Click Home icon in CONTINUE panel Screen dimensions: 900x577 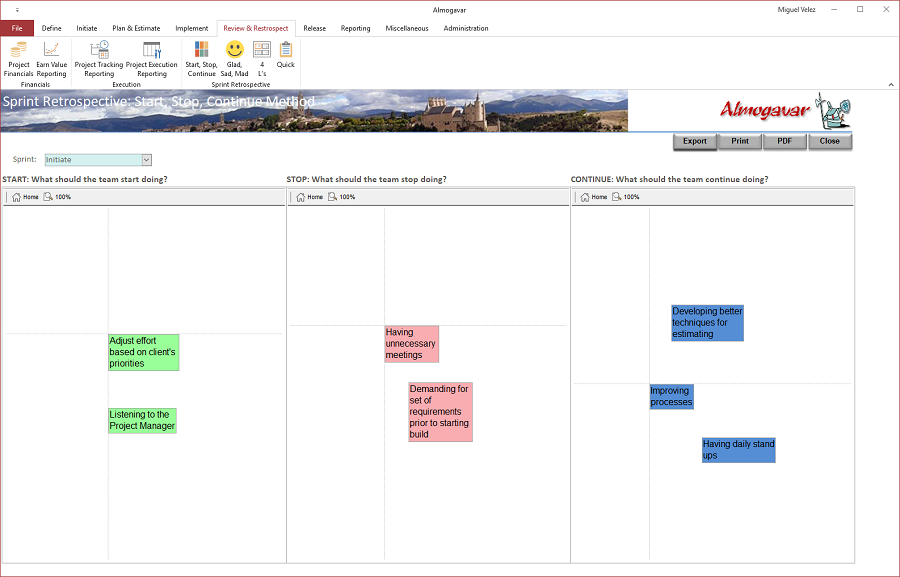coord(593,197)
